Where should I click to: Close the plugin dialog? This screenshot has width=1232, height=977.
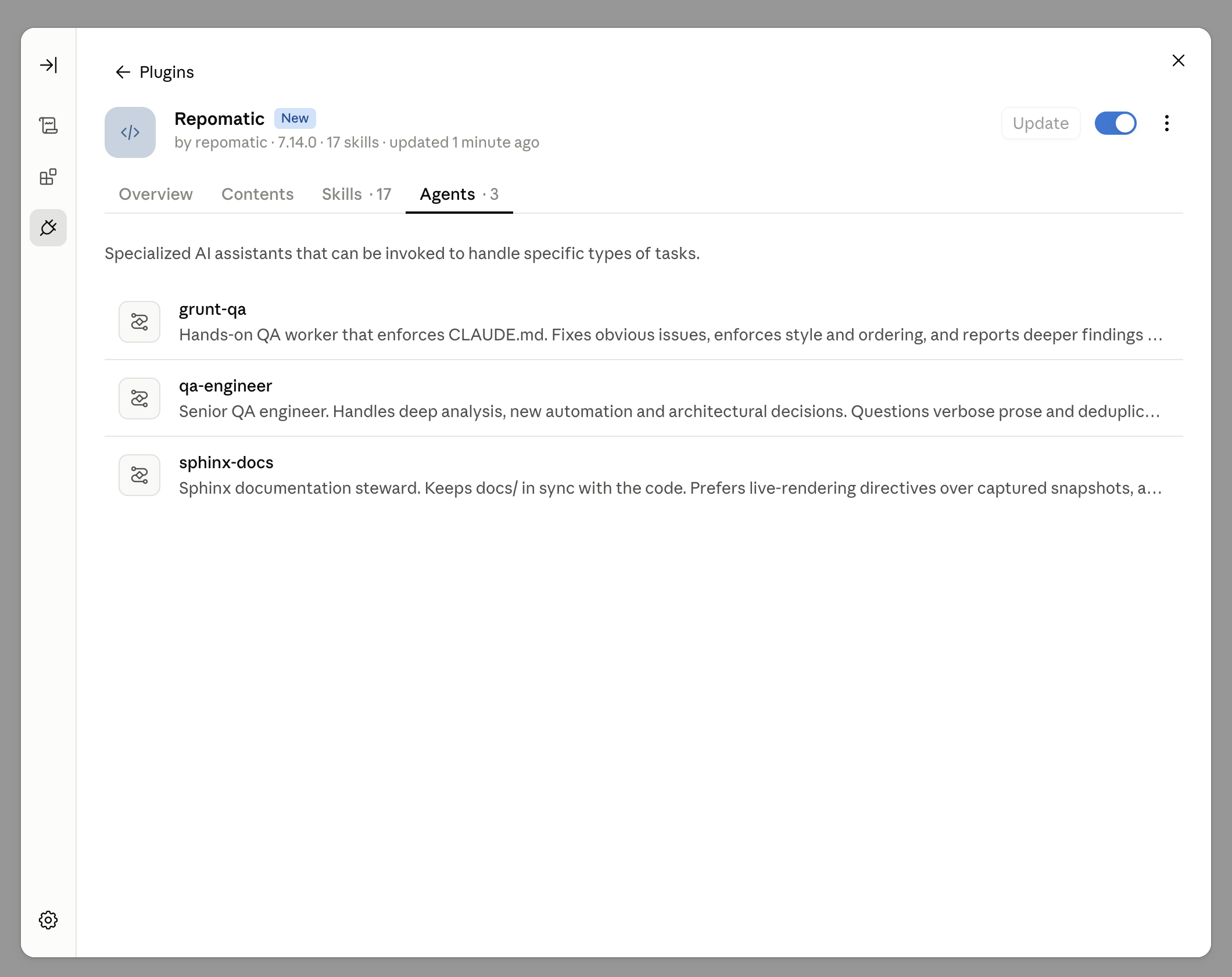(1179, 60)
